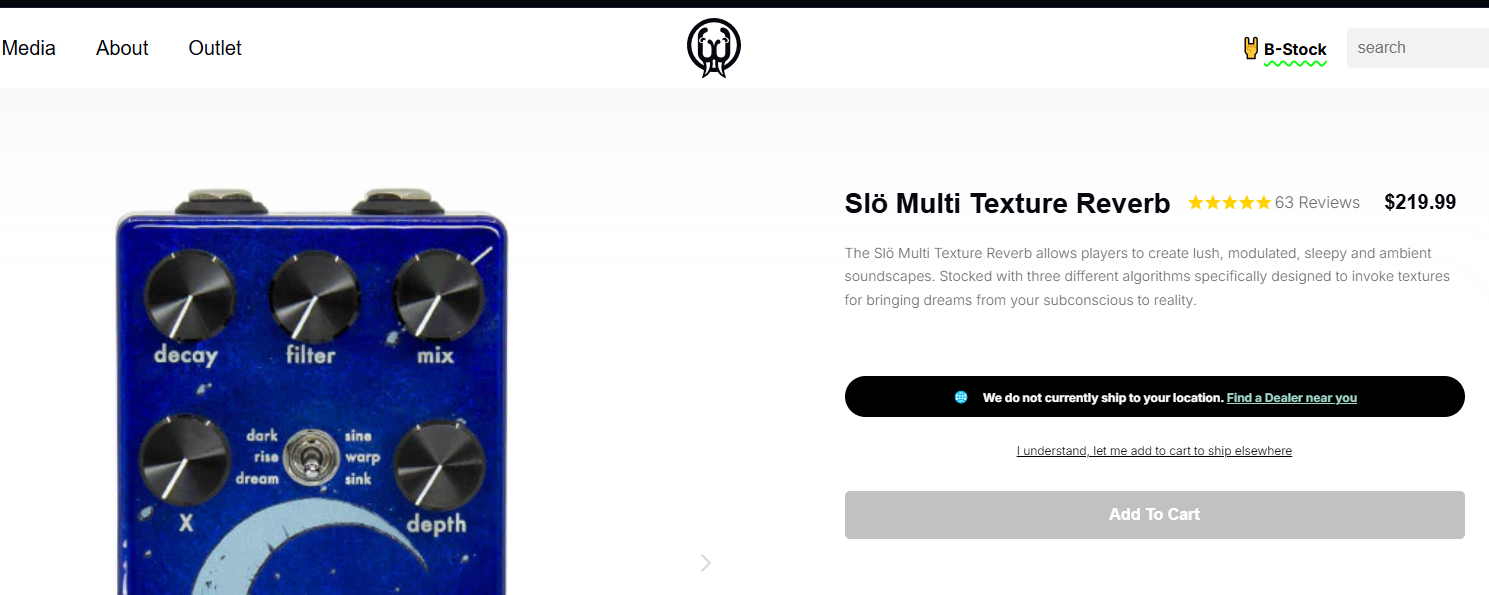Click I understand, let me add to cart link
Viewport: 1489px width, 595px height.
pyautogui.click(x=1154, y=451)
